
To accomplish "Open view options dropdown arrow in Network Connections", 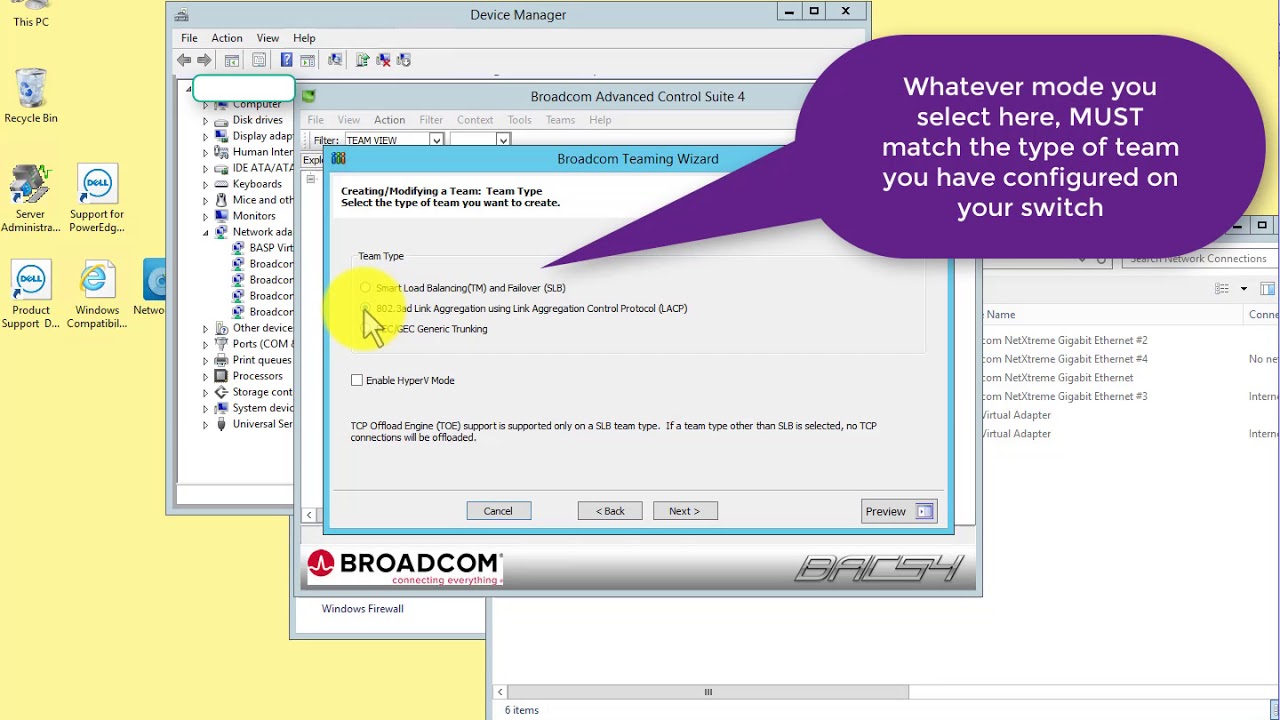I will pyautogui.click(x=1244, y=289).
